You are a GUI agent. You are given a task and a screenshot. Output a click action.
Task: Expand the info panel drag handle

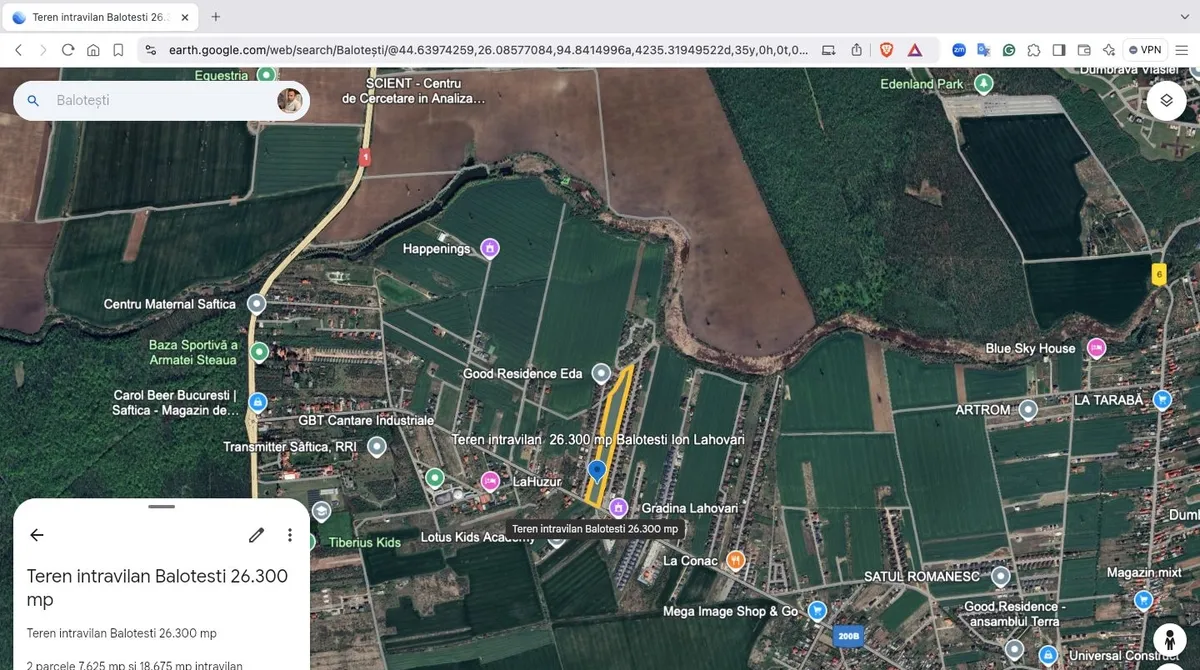[x=161, y=507]
